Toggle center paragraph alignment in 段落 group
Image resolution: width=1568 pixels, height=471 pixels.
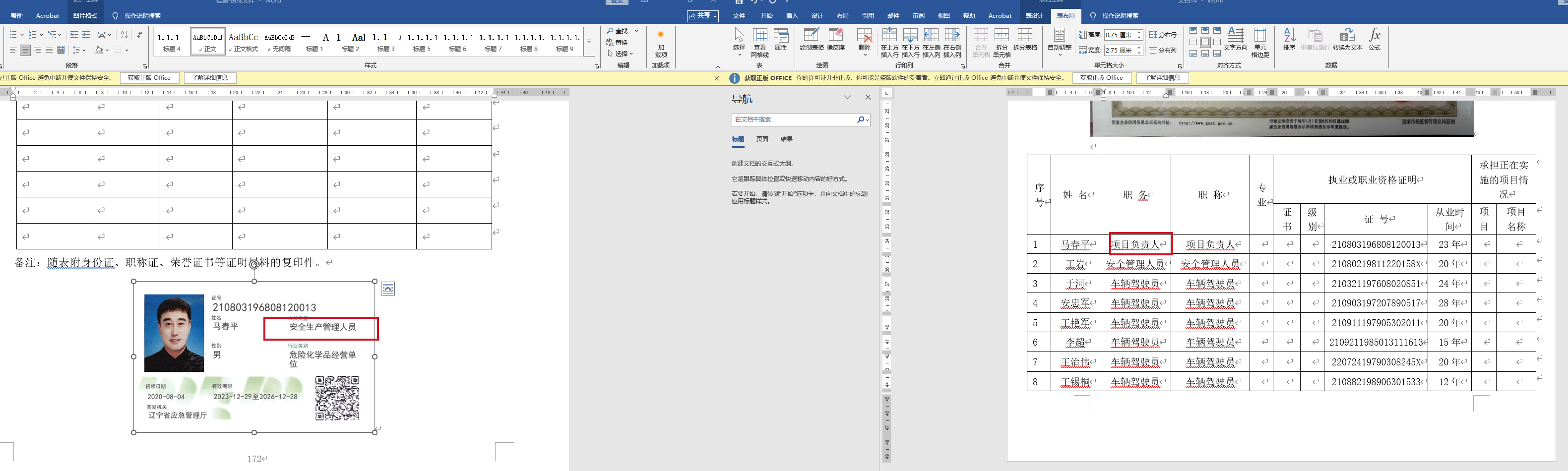(x=25, y=50)
